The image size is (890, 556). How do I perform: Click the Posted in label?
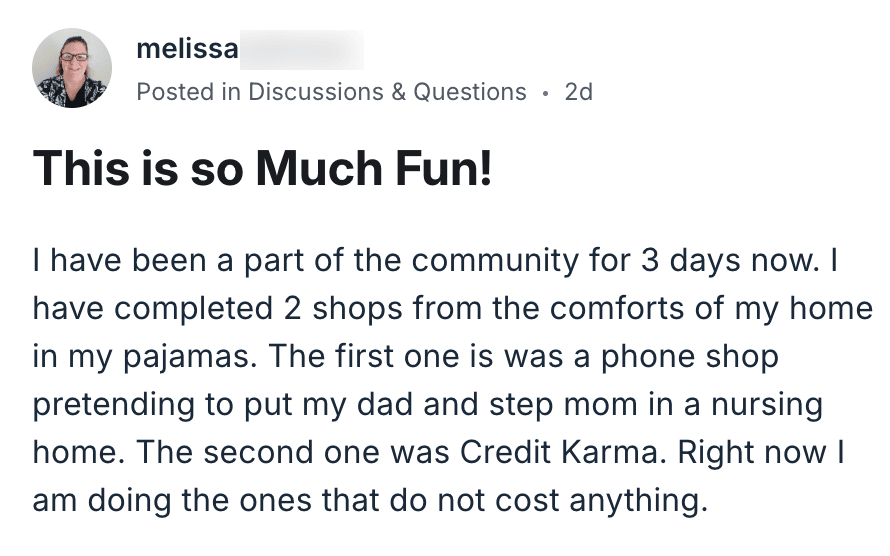coord(188,92)
